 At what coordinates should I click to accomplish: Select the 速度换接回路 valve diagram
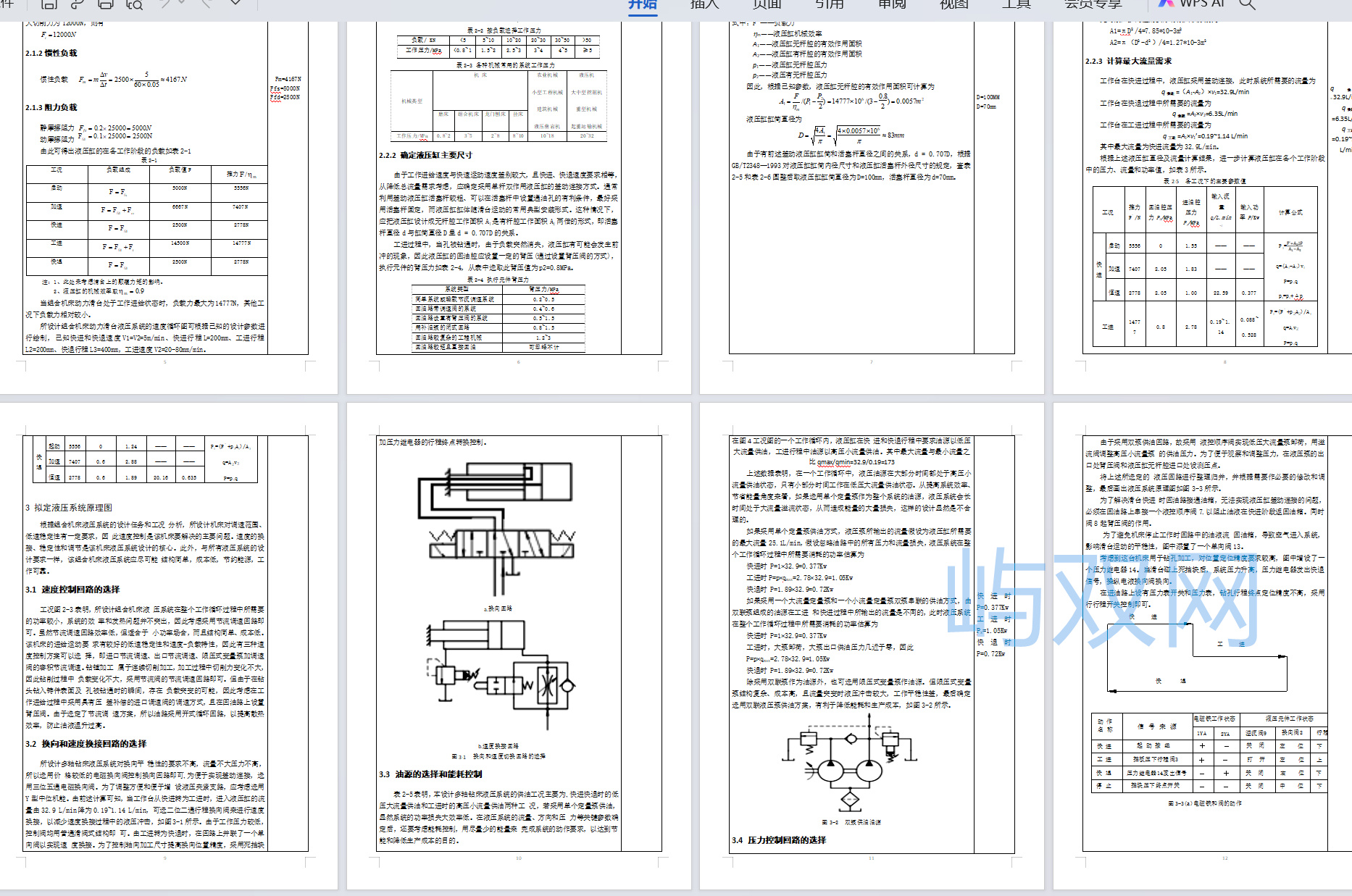(501, 676)
